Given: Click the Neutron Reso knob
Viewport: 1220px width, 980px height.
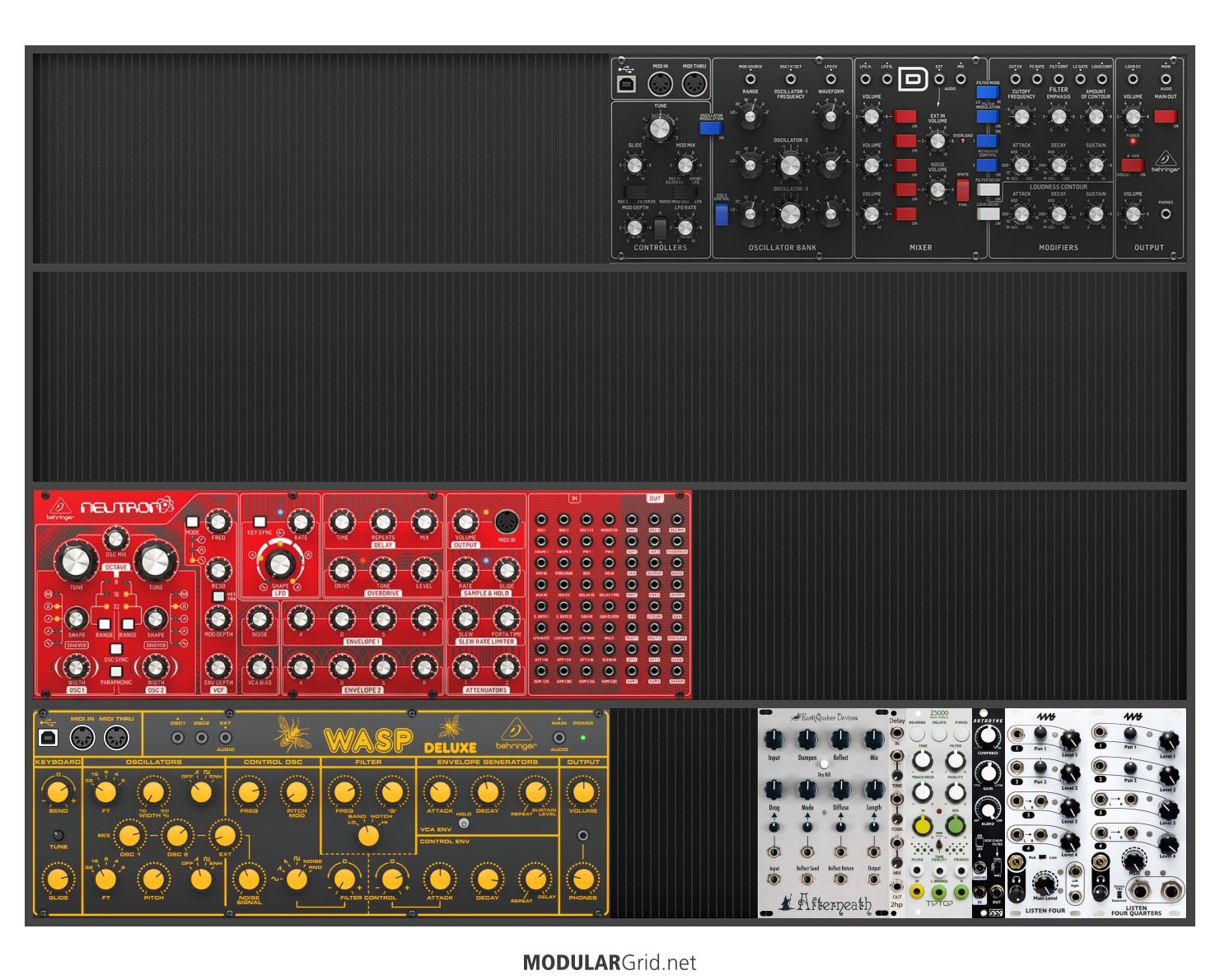Looking at the screenshot, I should tap(218, 569).
